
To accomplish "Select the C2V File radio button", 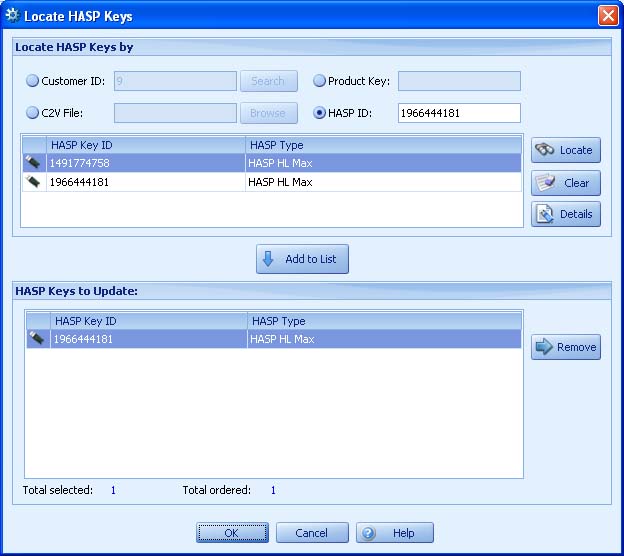I will 32,113.
